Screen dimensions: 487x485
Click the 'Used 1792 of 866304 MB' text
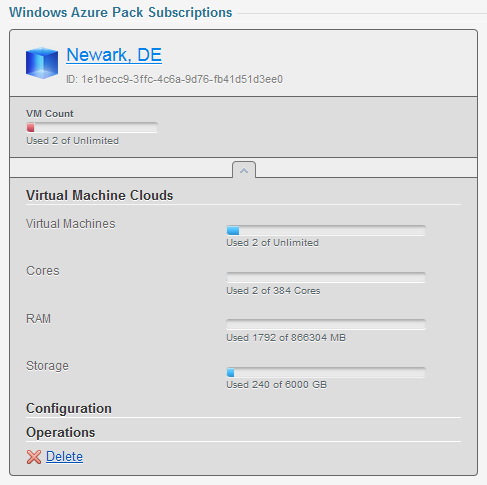(286, 338)
